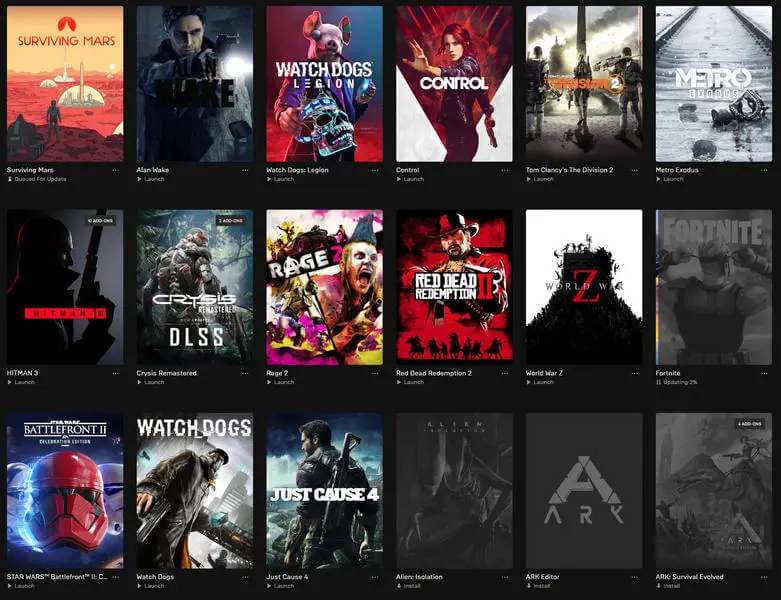Click the 'HITMAN 3' title text
Viewport: 781px width, 600px height.
click(x=22, y=373)
